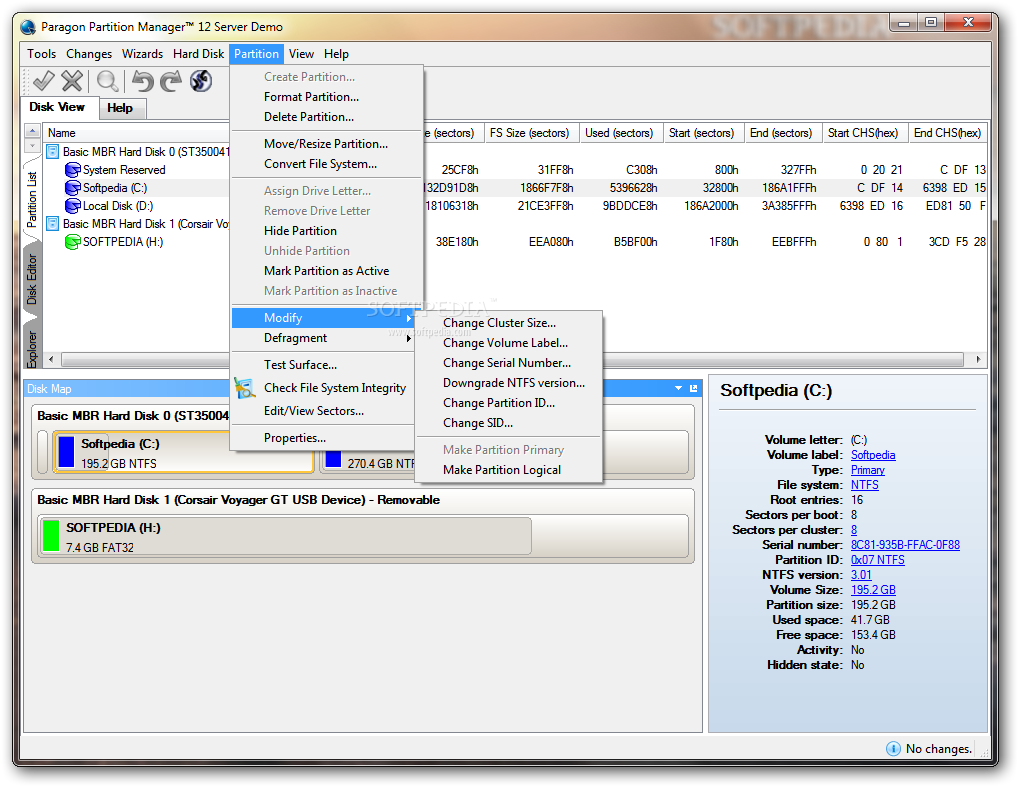Choose Test Surface... menu item
Screen dimensions: 1019x787
[x=323, y=365]
